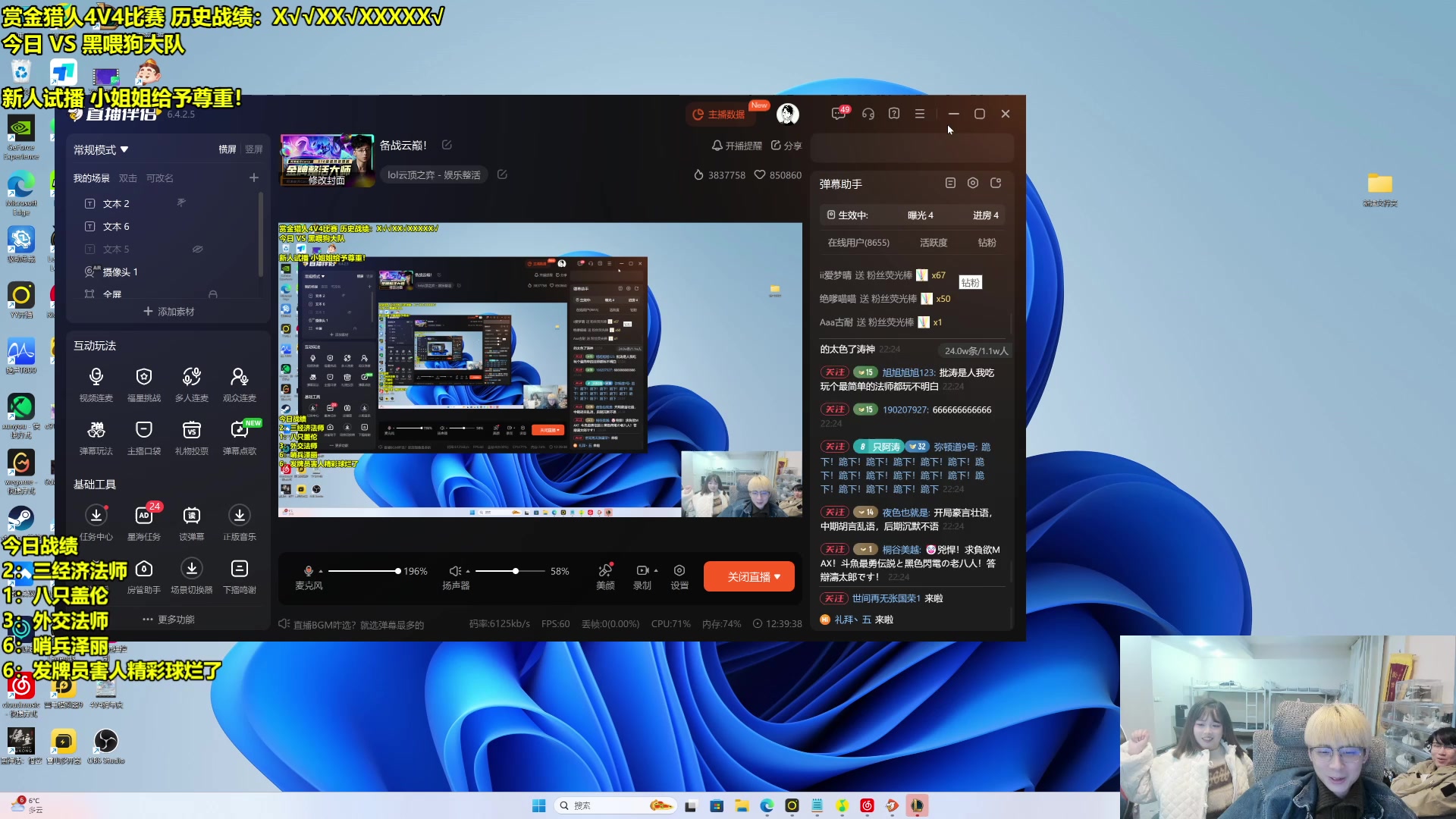Open 场景切换器 scene switcher
Viewport: 1456px width, 819px height.
pyautogui.click(x=191, y=576)
